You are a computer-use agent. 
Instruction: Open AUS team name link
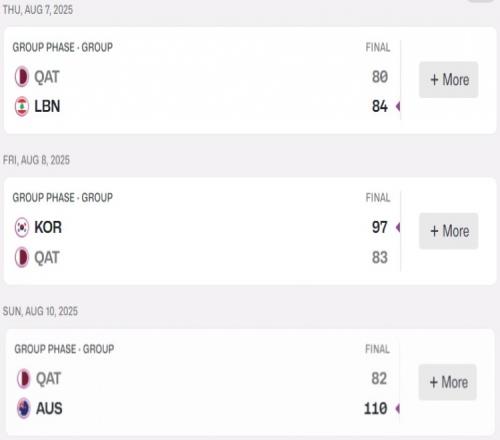(x=49, y=408)
